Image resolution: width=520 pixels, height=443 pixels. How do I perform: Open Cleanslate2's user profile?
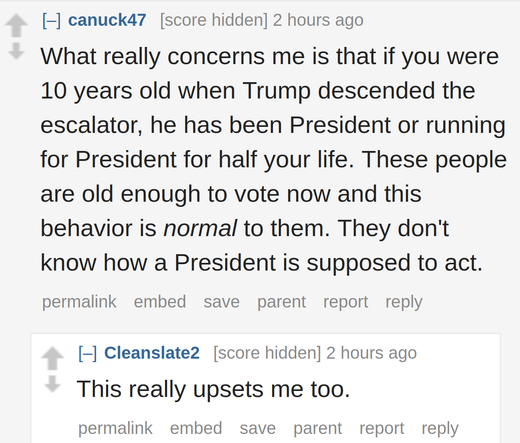[x=152, y=353]
